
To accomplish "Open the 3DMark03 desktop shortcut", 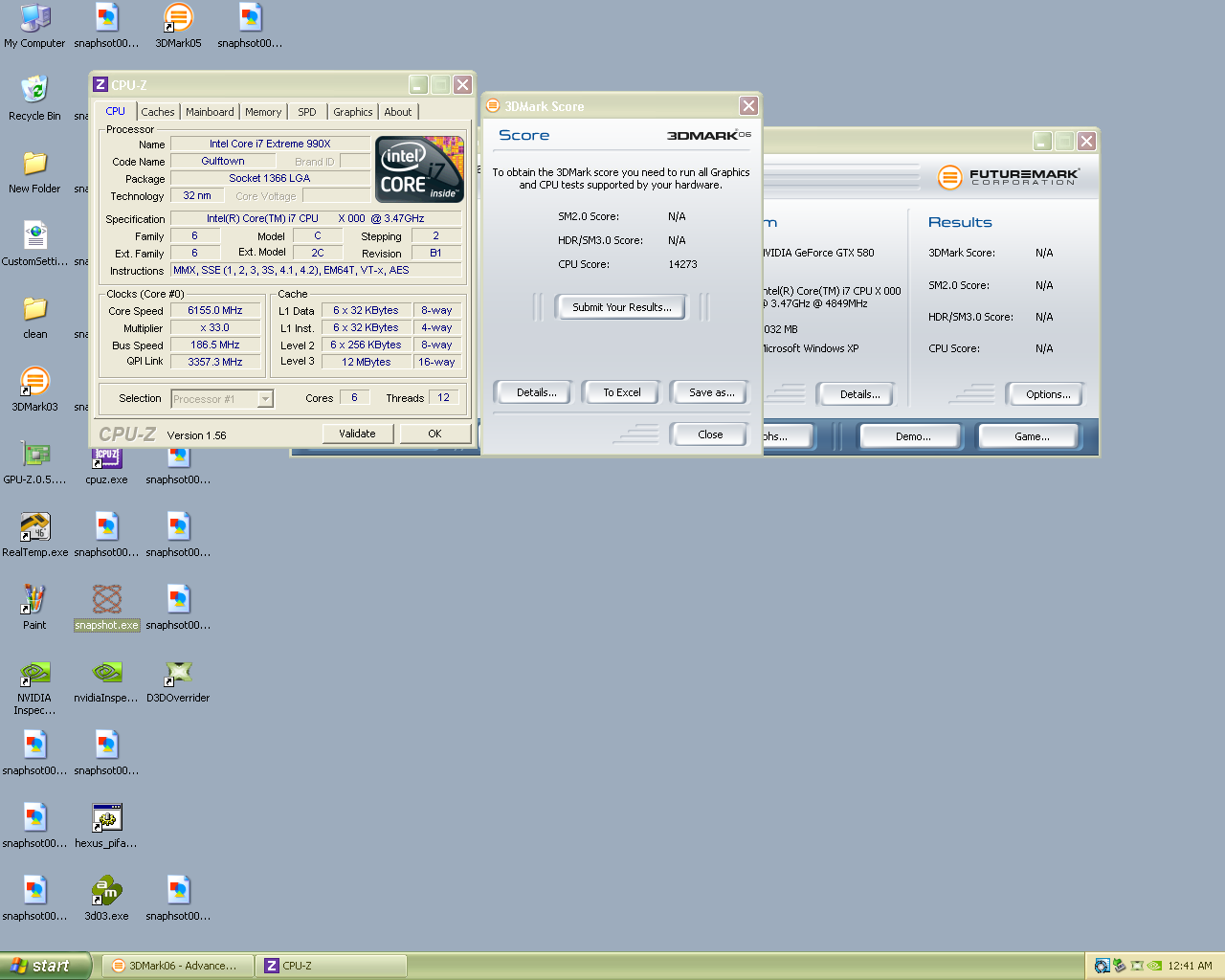I will click(35, 383).
